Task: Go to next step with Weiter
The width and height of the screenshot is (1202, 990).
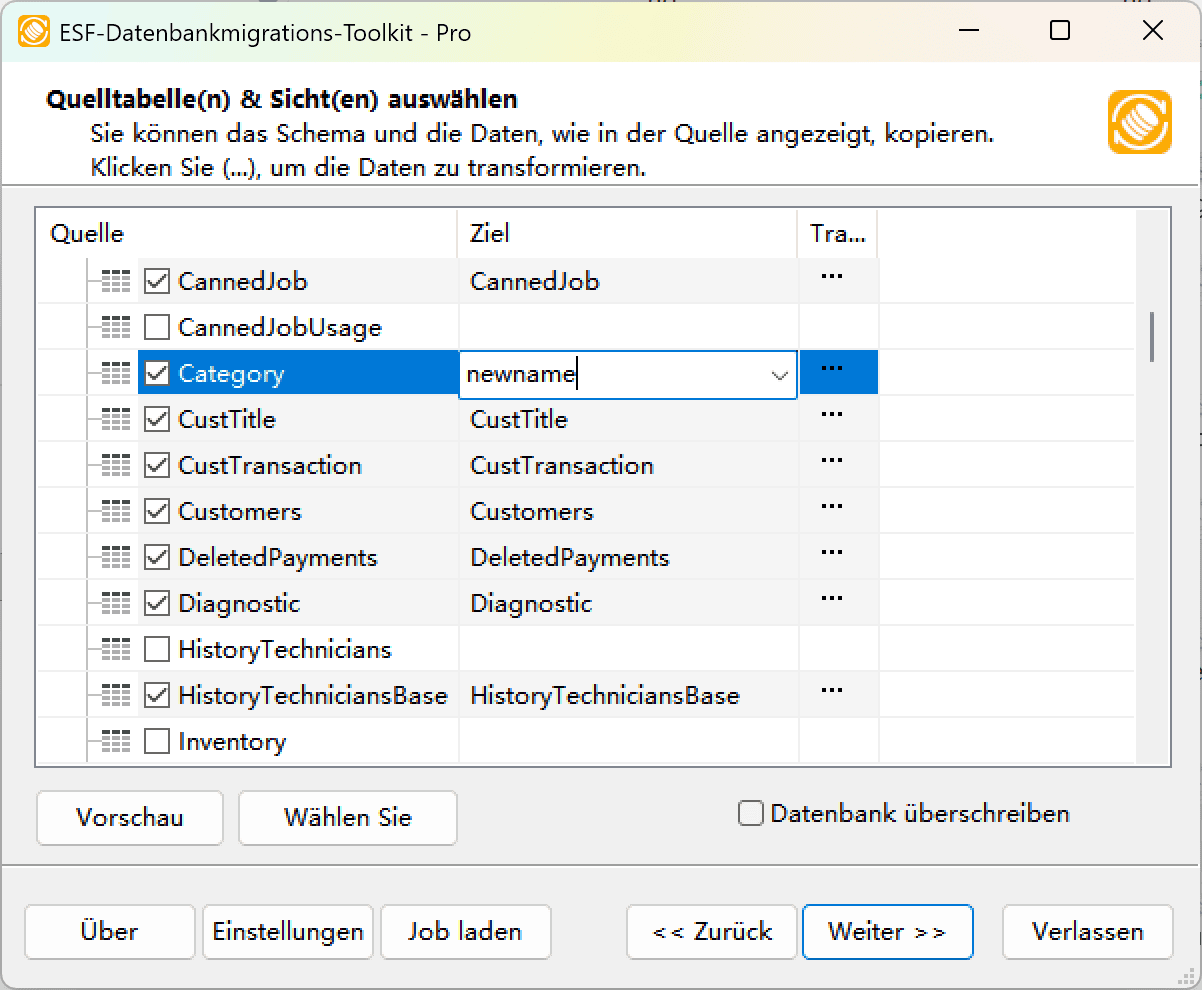Action: tap(887, 932)
